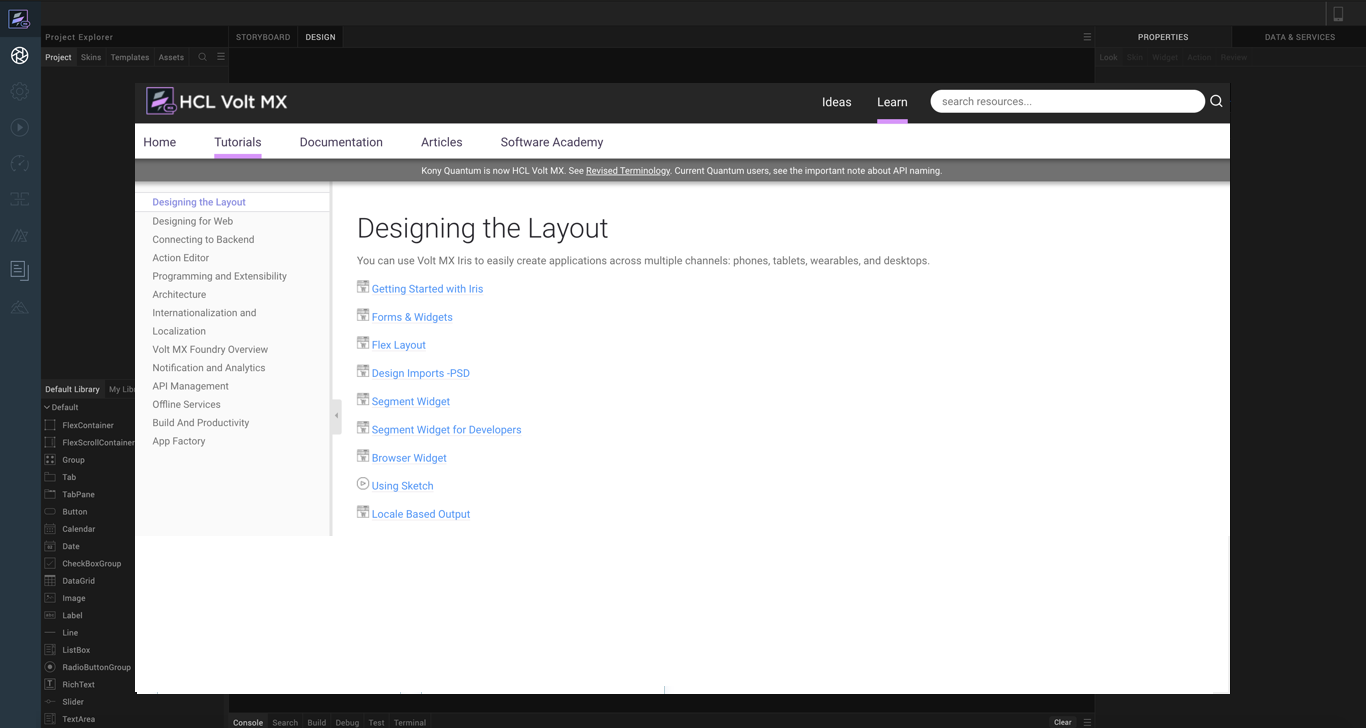Select the Calendar widget icon
Viewport: 1366px width, 728px height.
tap(50, 528)
